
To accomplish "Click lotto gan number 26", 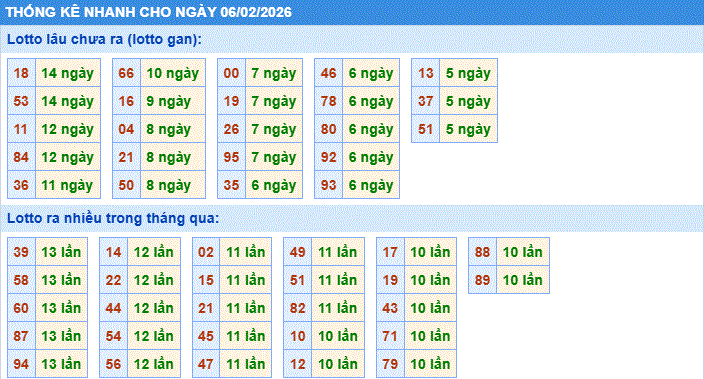I will click(x=231, y=129).
